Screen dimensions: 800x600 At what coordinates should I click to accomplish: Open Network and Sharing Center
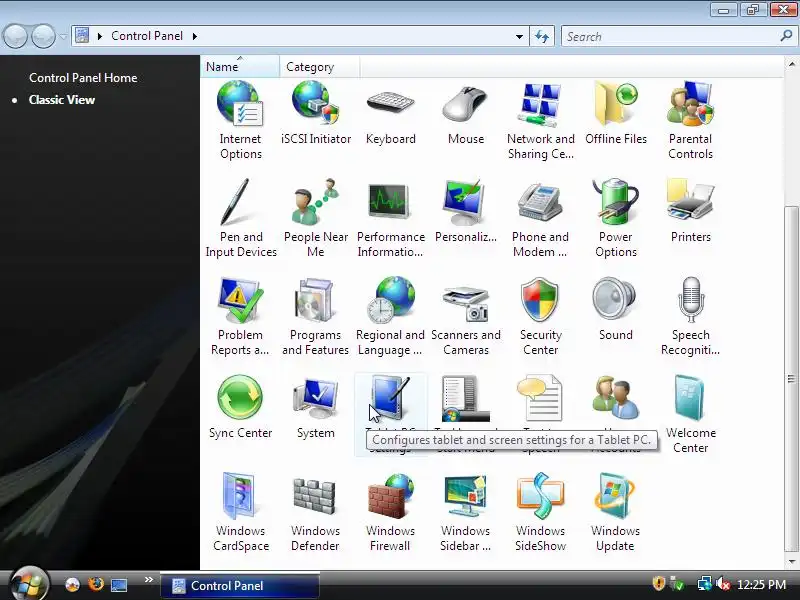pos(541,121)
